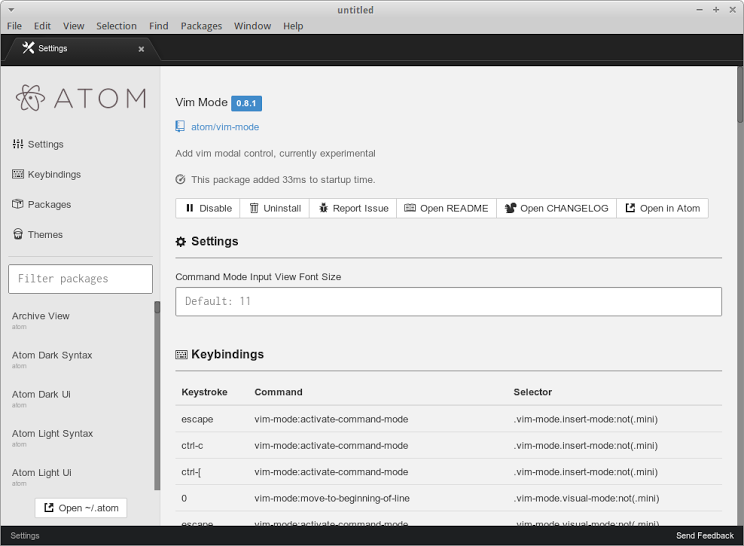Open the File menu
This screenshot has width=744, height=546.
pyautogui.click(x=14, y=26)
